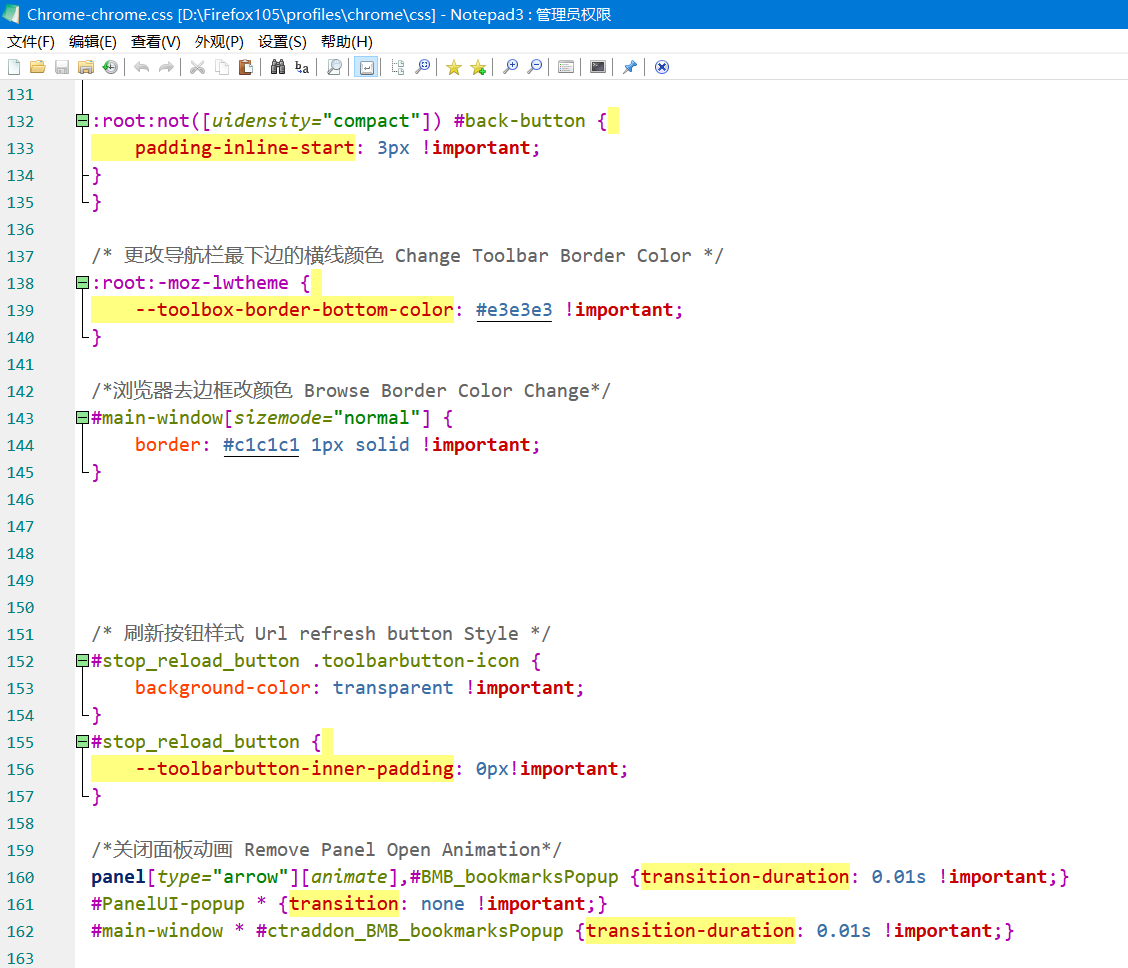The image size is (1128, 968).
Task: Add to favorites with star-plus icon
Action: click(x=478, y=67)
